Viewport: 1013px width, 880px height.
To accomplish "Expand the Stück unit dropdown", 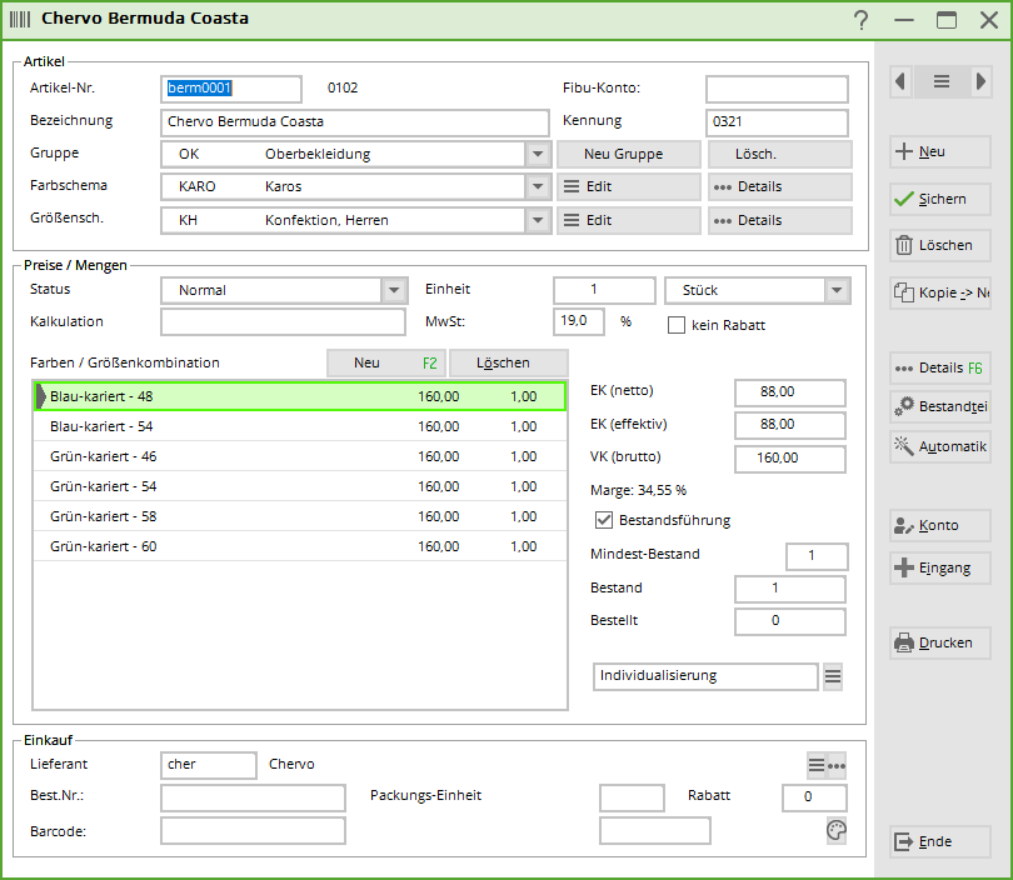I will 836,291.
